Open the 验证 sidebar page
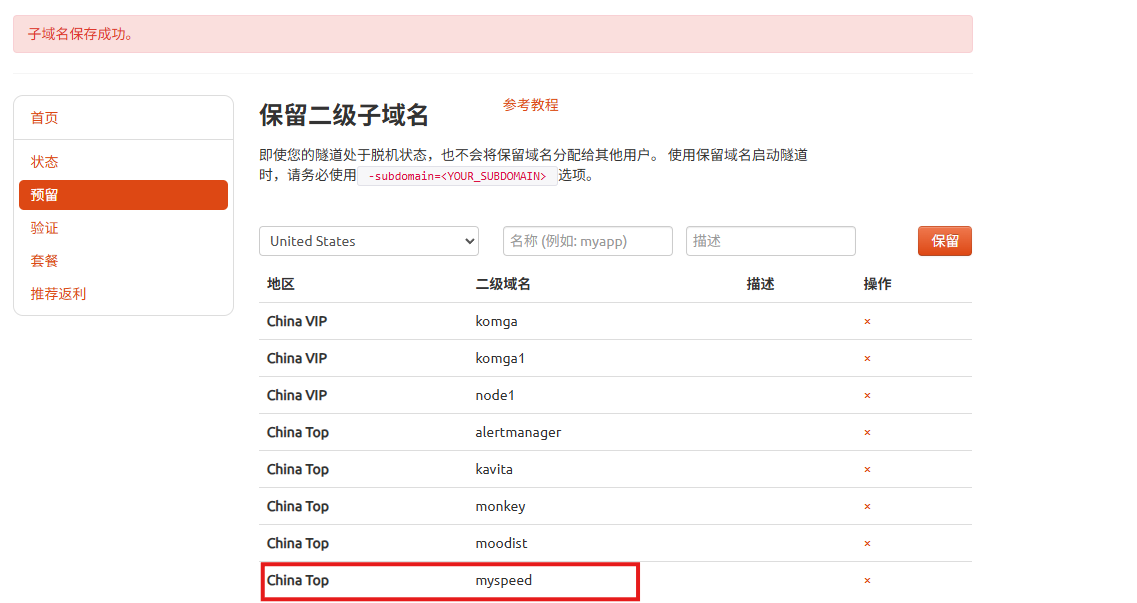Image resolution: width=1137 pixels, height=603 pixels. click(44, 228)
